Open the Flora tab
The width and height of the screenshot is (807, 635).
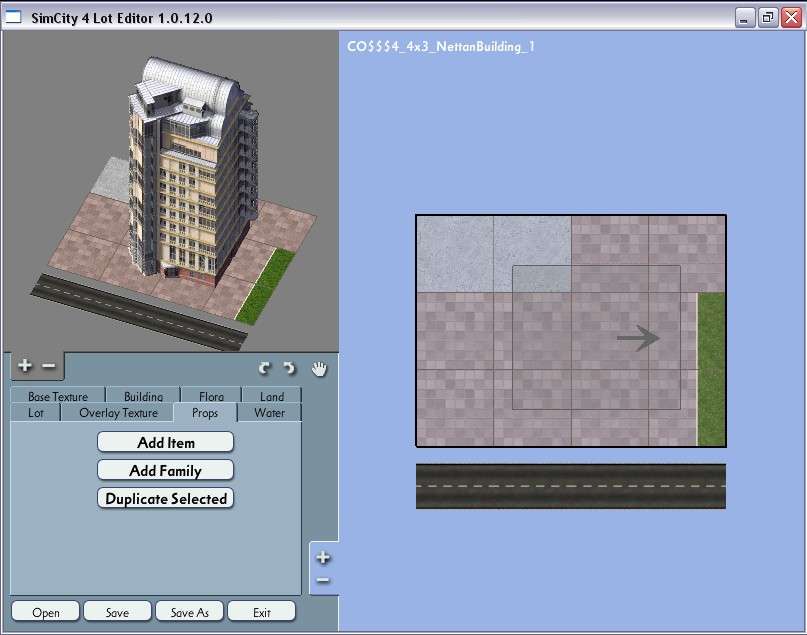click(211, 396)
